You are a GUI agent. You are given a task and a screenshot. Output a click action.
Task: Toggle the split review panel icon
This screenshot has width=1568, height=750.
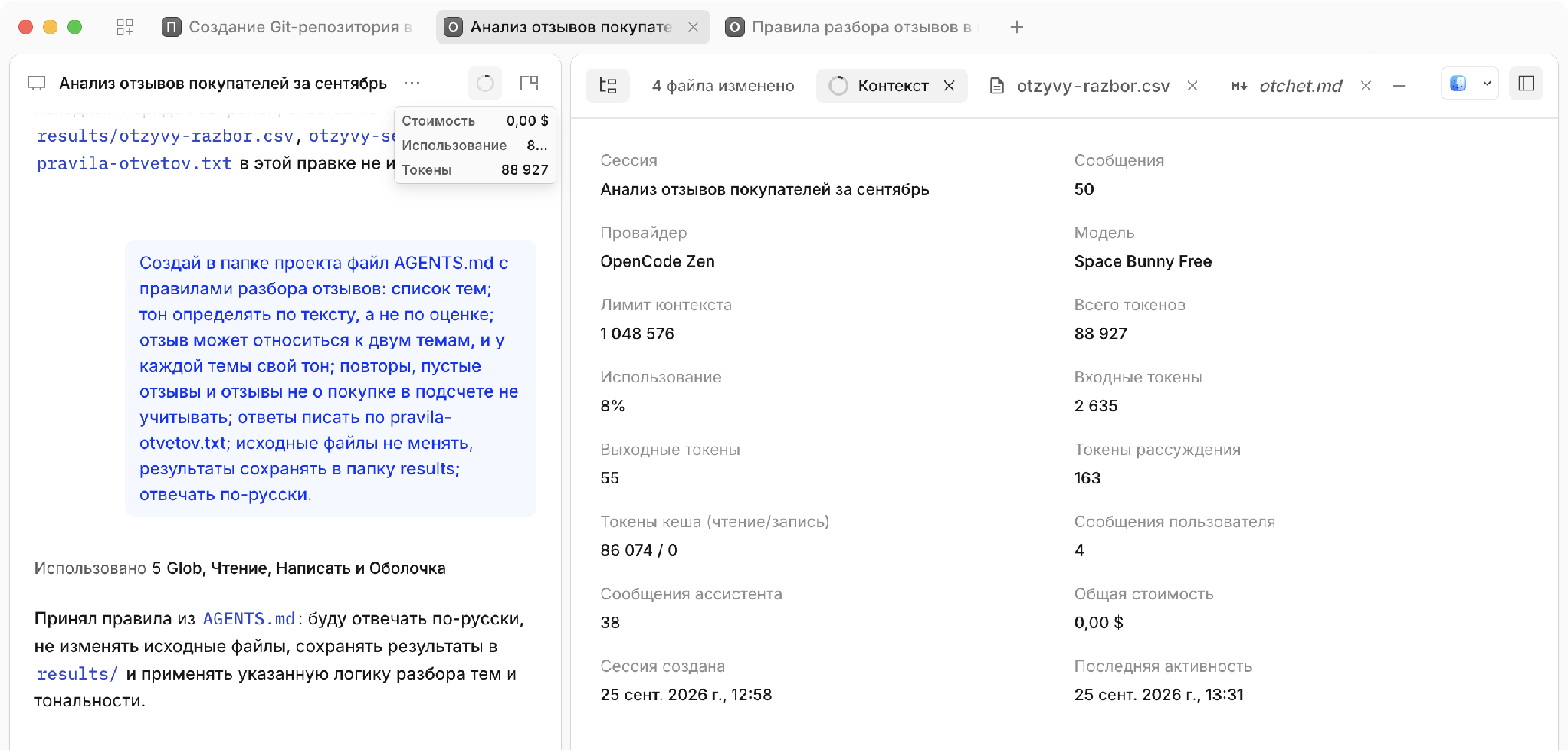[530, 84]
